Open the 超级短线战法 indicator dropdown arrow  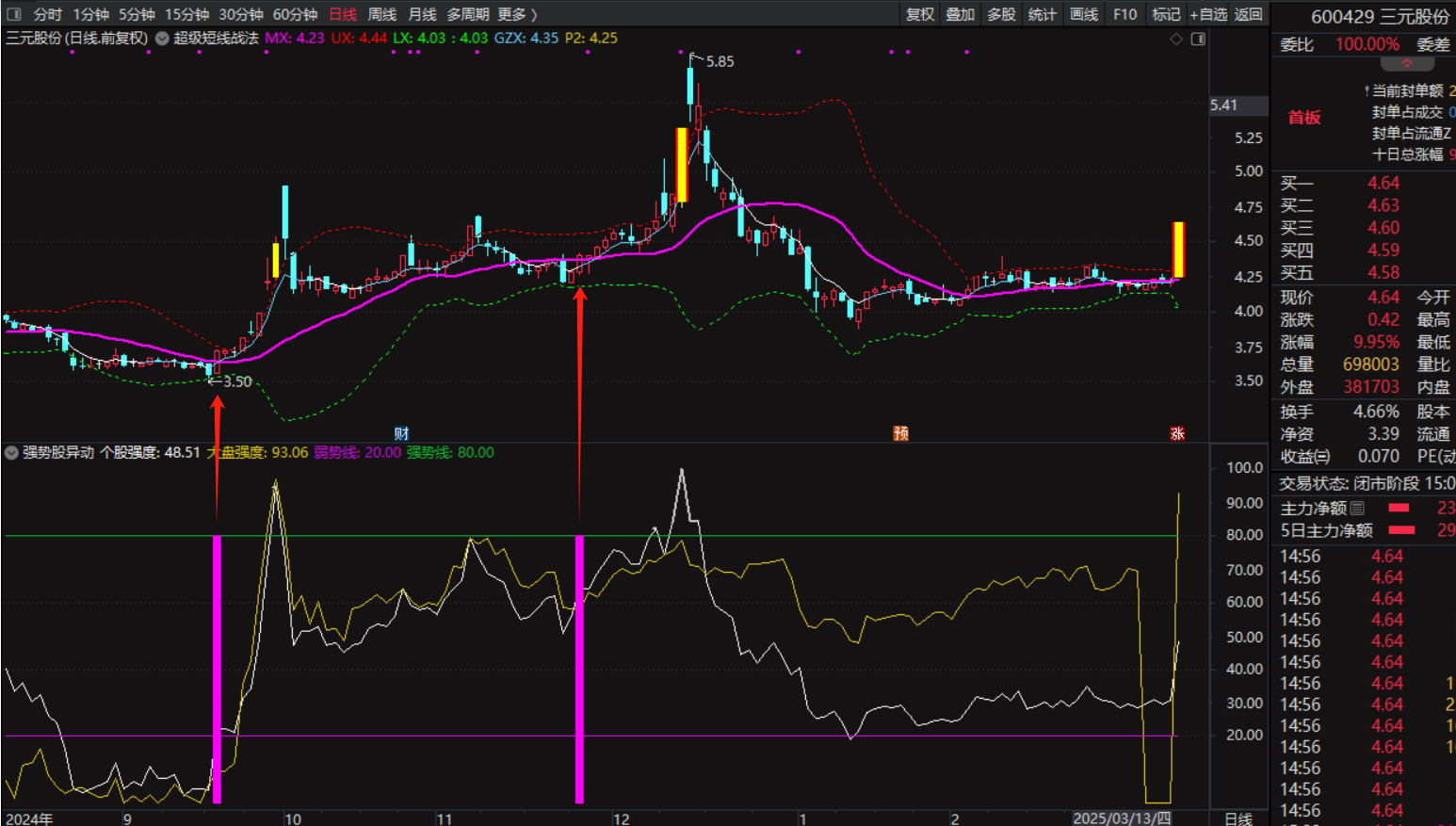pyautogui.click(x=162, y=39)
